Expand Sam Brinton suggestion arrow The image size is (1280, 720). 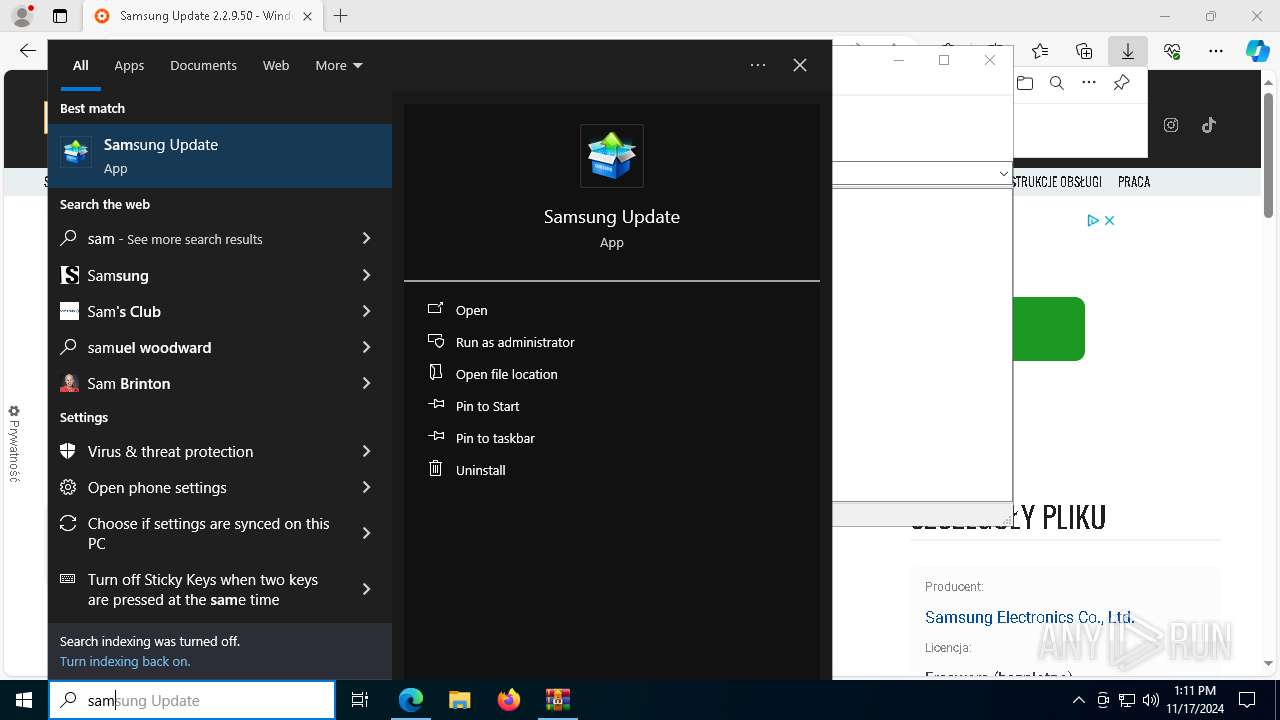point(366,383)
